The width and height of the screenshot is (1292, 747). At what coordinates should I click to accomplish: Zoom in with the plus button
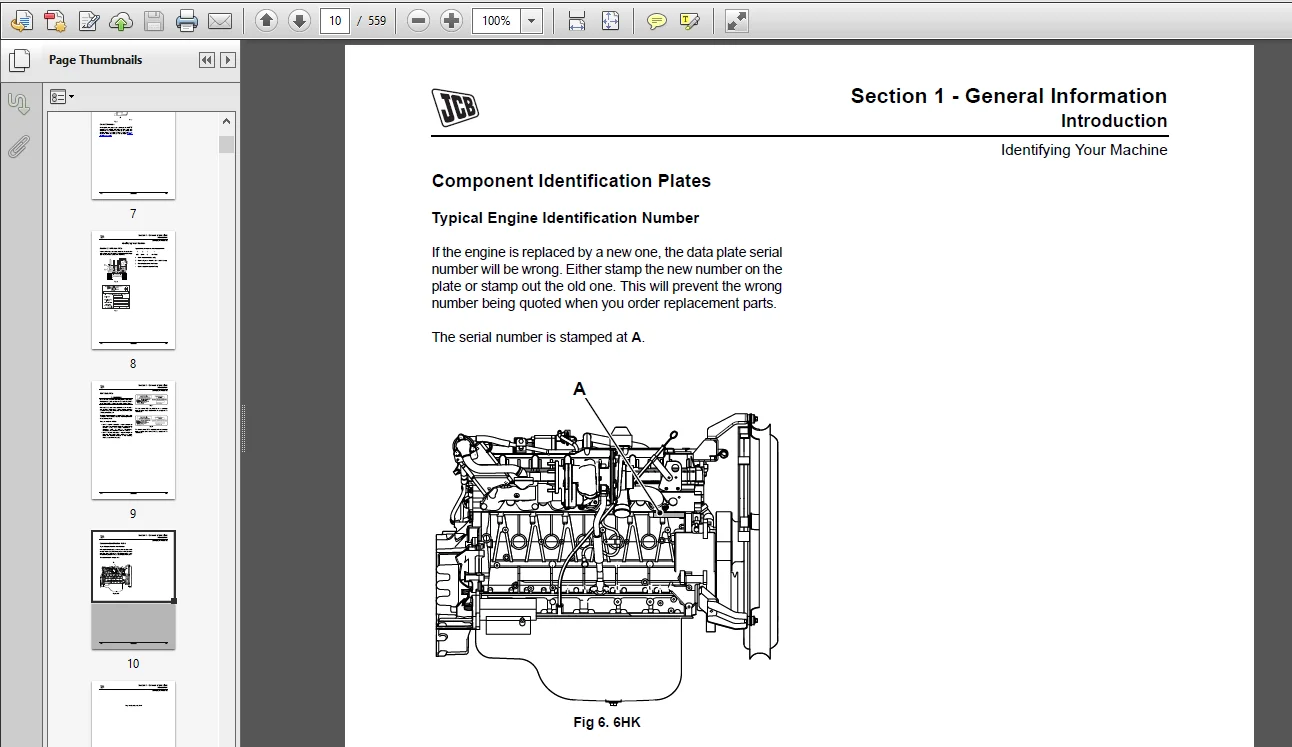pos(452,20)
